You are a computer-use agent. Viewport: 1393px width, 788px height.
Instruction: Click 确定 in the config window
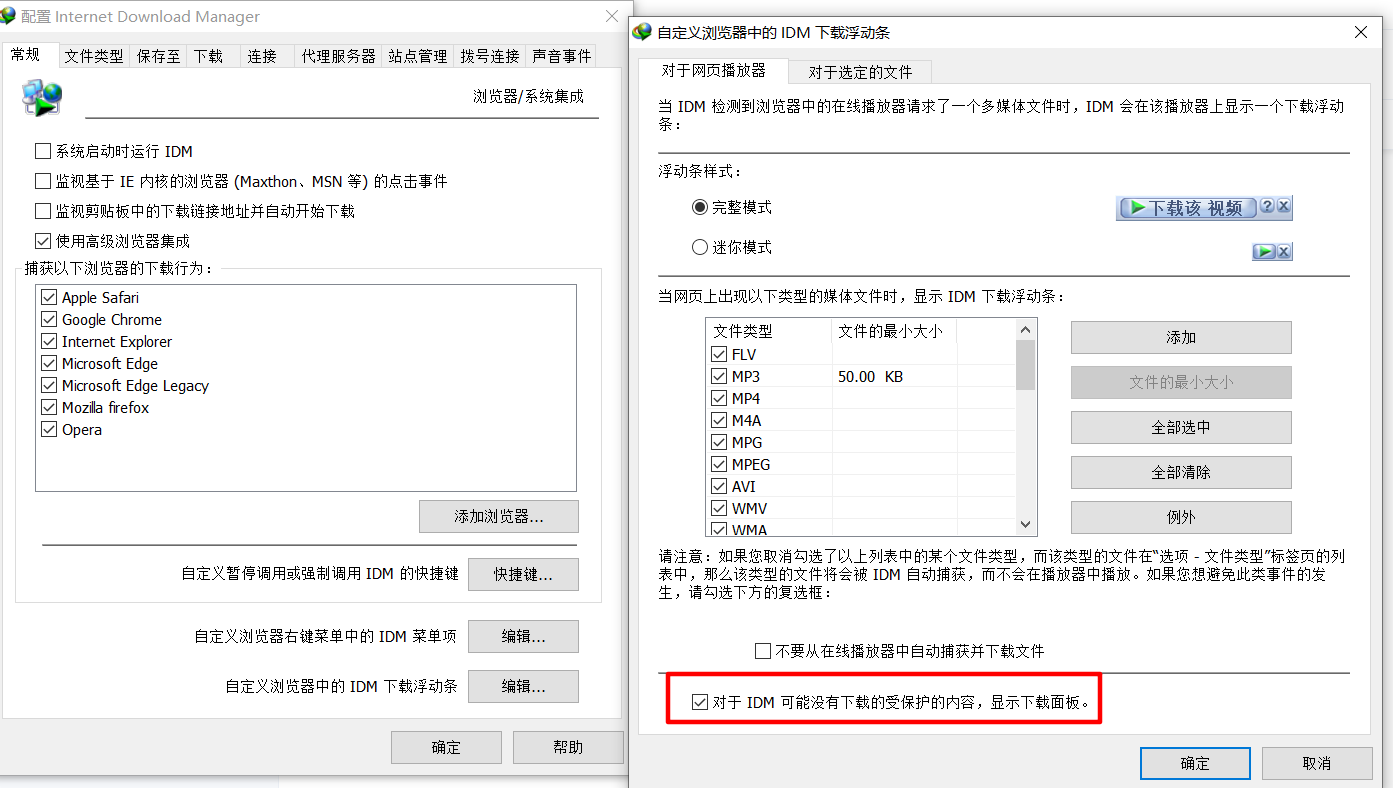tap(446, 748)
